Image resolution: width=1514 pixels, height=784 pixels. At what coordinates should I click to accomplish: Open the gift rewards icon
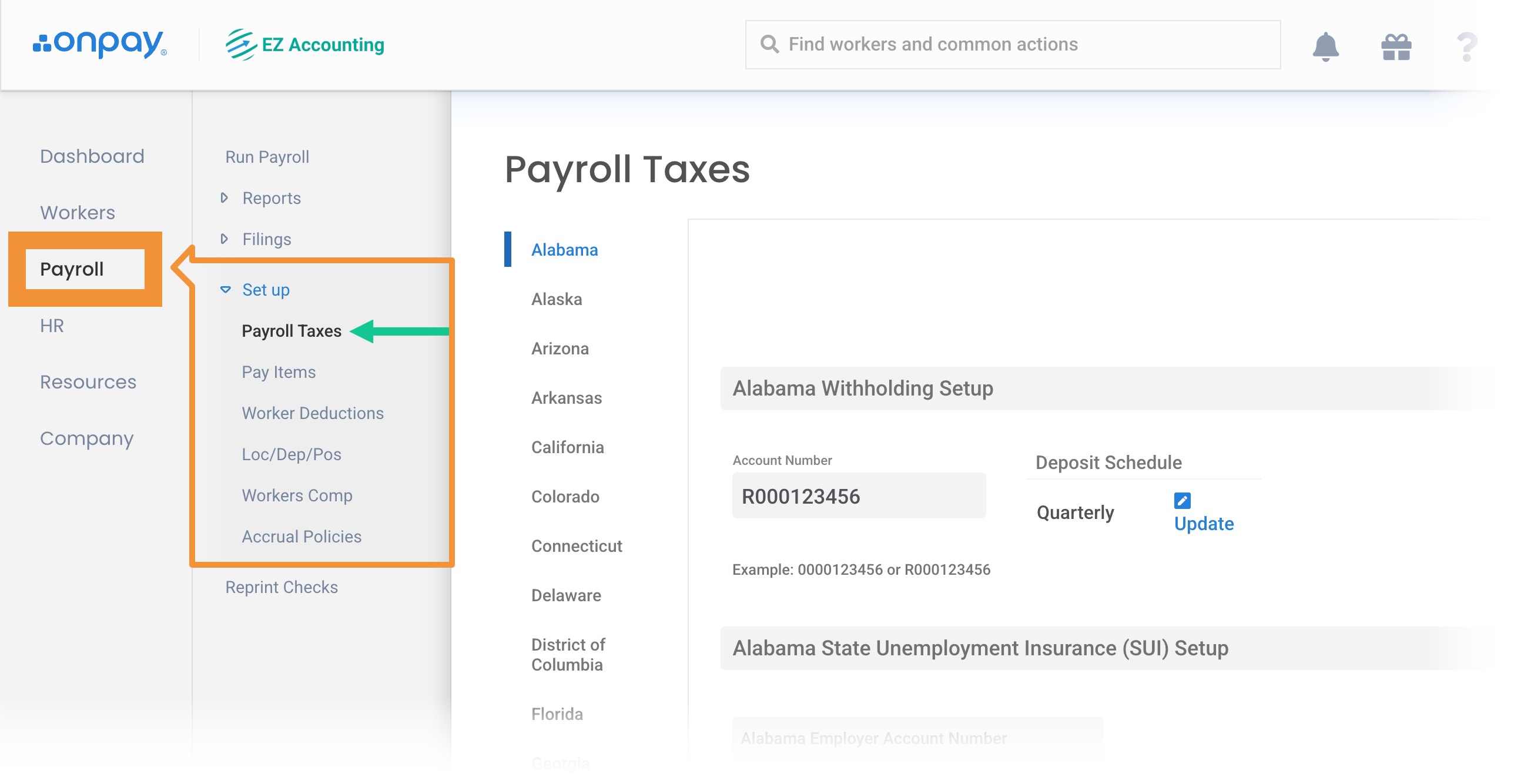coord(1396,46)
